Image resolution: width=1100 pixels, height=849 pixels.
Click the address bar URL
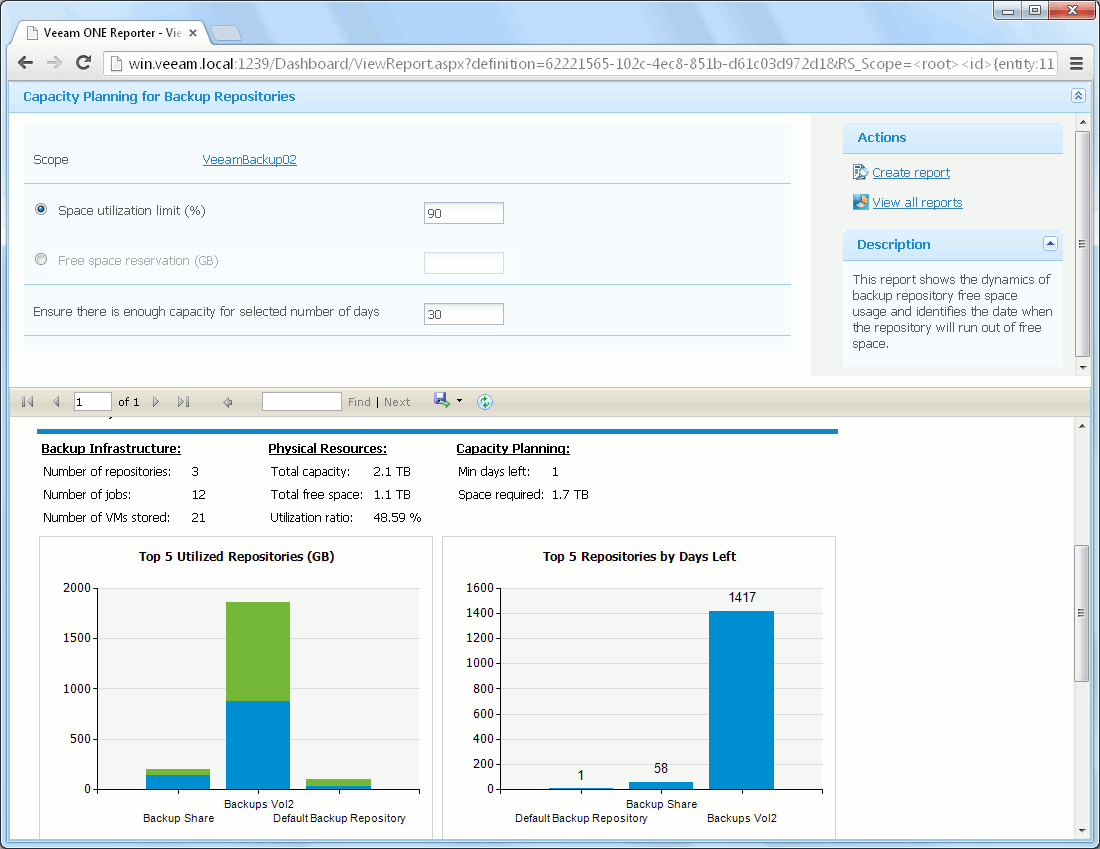click(591, 64)
